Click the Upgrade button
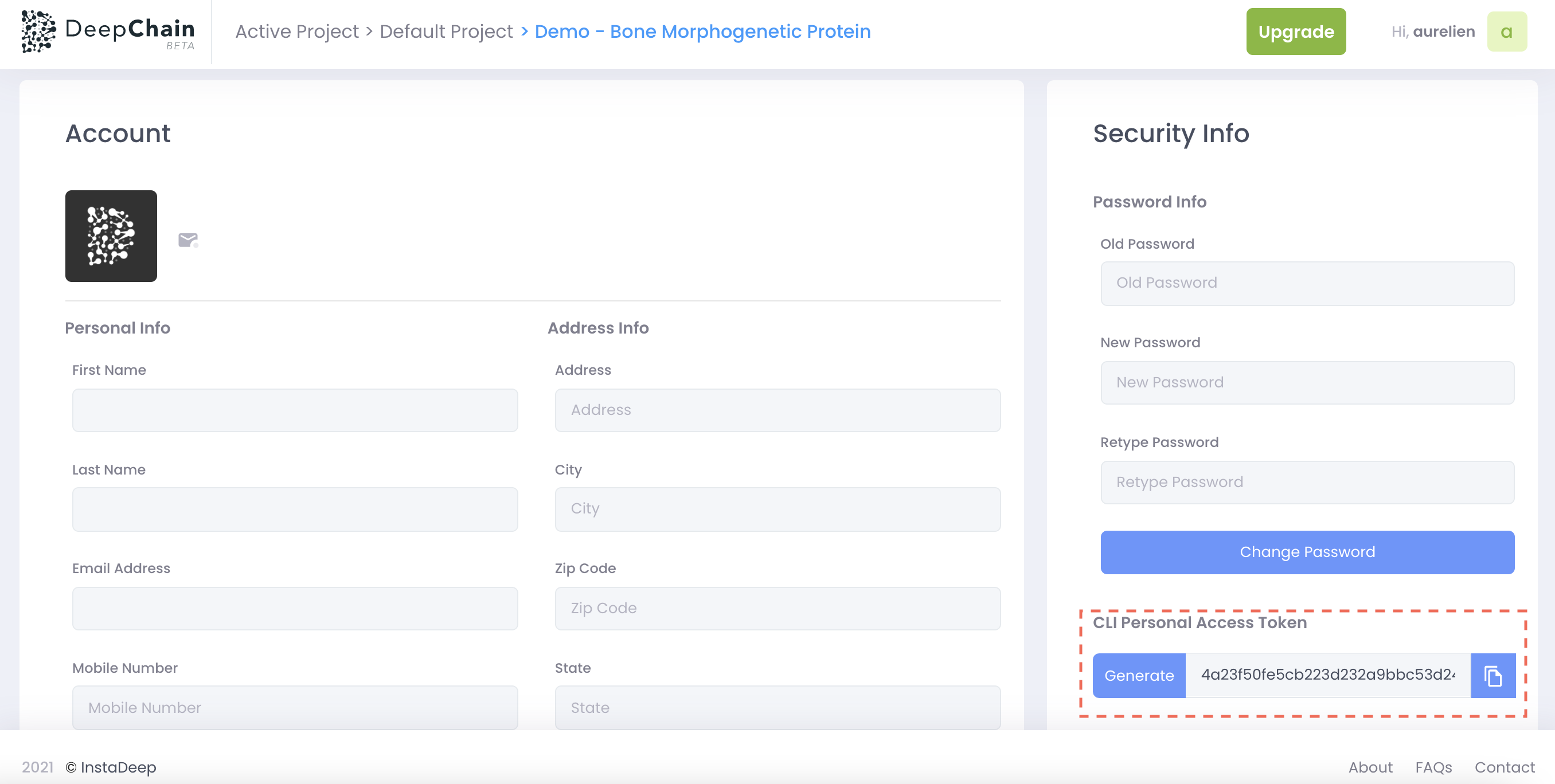This screenshot has height=784, width=1555. point(1295,32)
